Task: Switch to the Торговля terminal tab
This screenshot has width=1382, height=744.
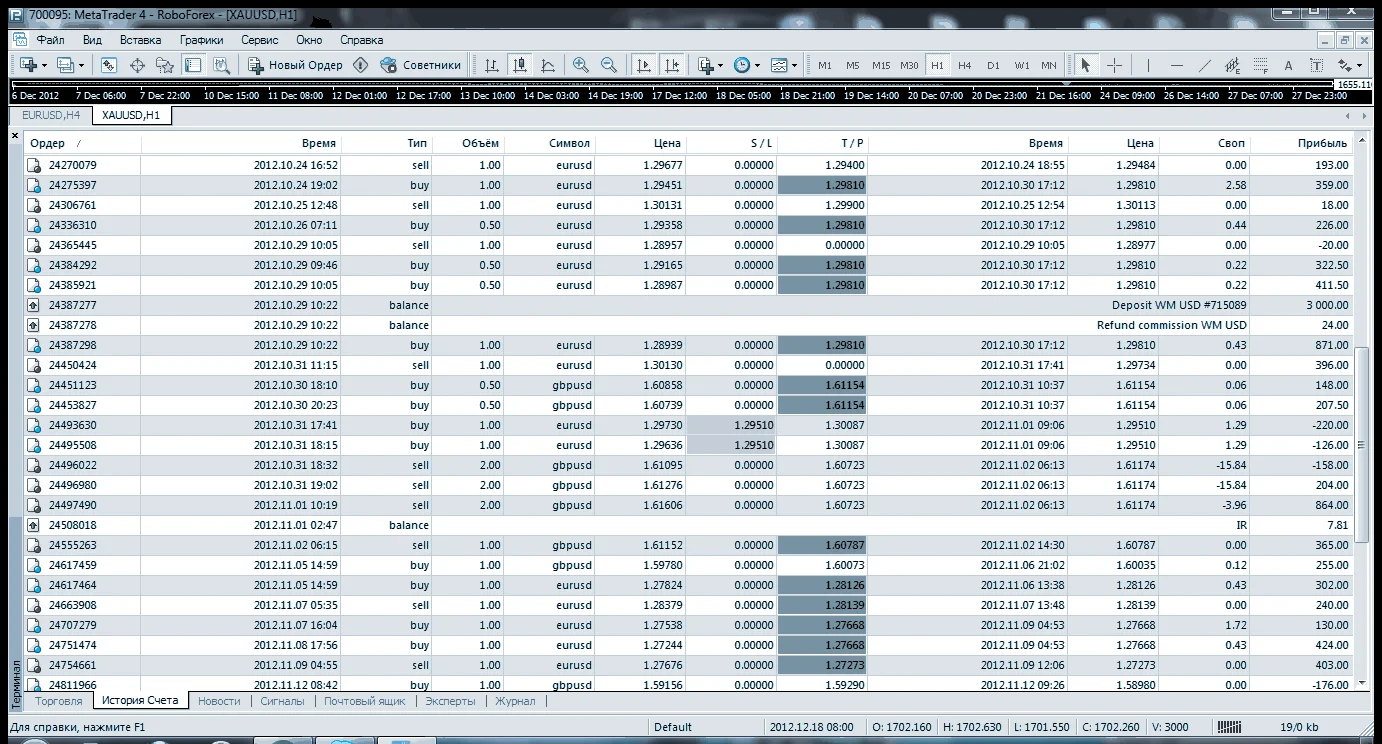Action: click(58, 701)
